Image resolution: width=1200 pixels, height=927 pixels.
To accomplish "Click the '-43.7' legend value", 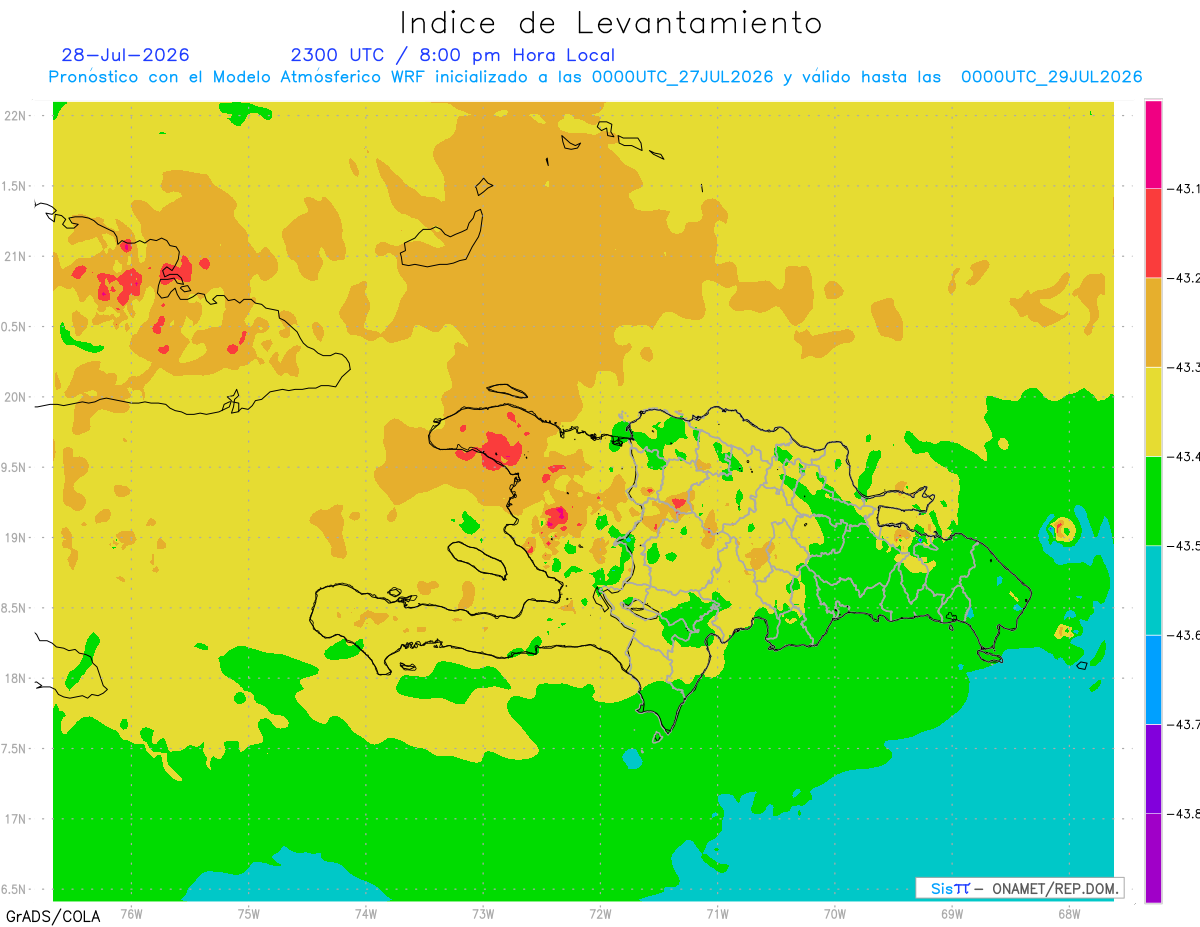I will point(1184,724).
